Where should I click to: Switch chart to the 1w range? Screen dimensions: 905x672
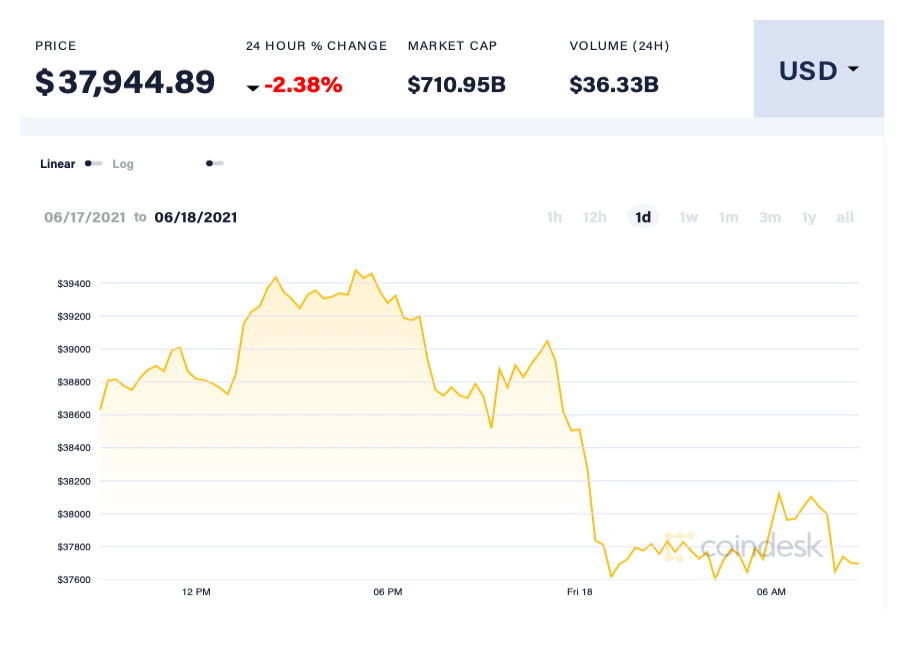pyautogui.click(x=688, y=217)
